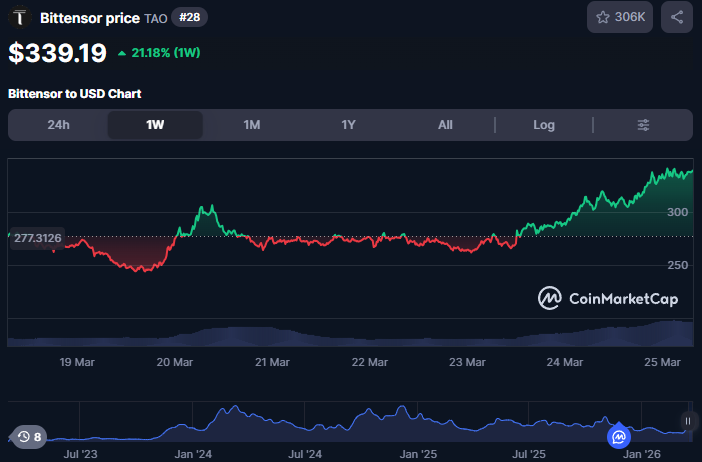Image resolution: width=702 pixels, height=462 pixels.
Task: Open the blue chat bubble icon
Action: (x=619, y=436)
